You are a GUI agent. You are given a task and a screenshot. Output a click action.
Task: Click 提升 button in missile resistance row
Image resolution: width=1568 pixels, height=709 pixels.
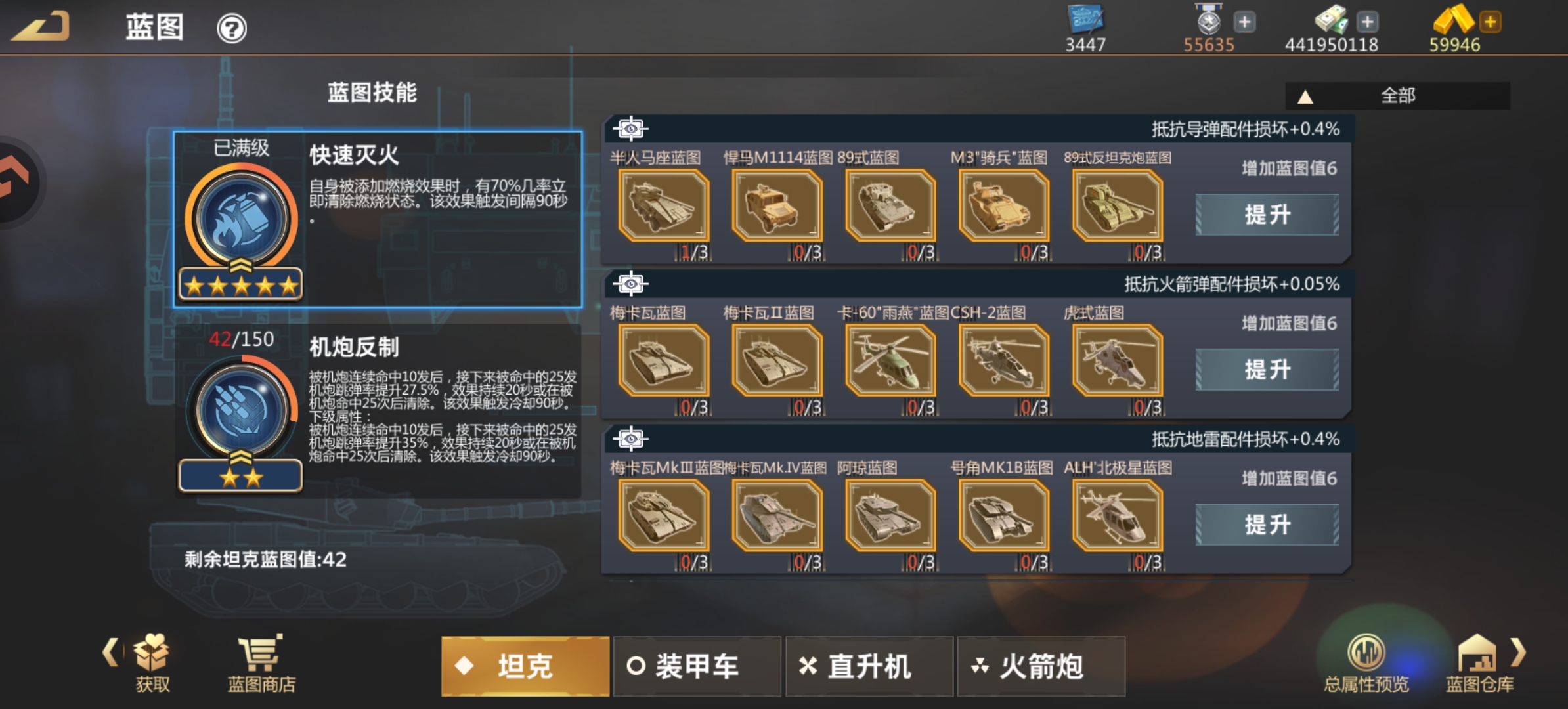tap(1267, 215)
